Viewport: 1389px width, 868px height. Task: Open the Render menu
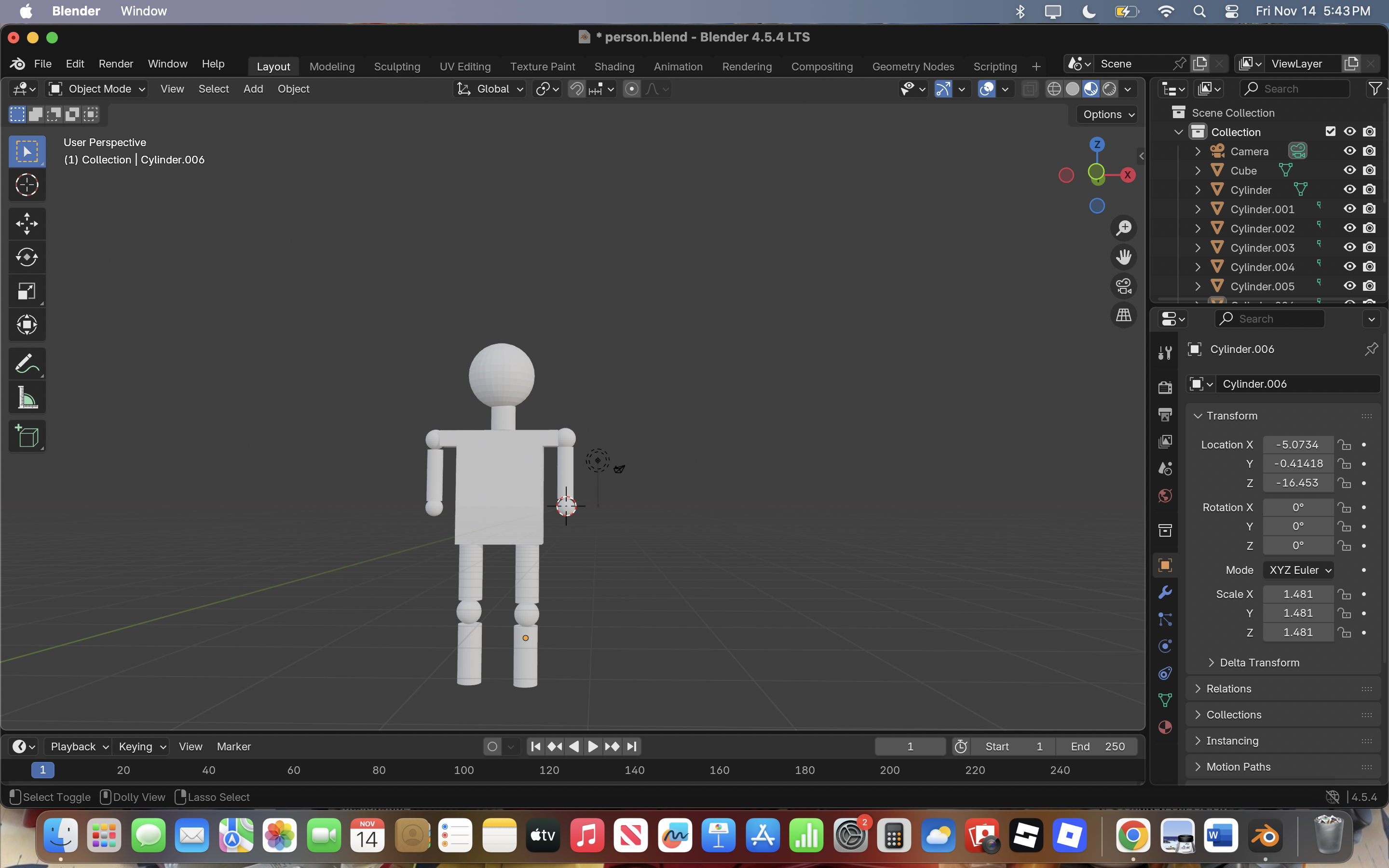click(115, 64)
